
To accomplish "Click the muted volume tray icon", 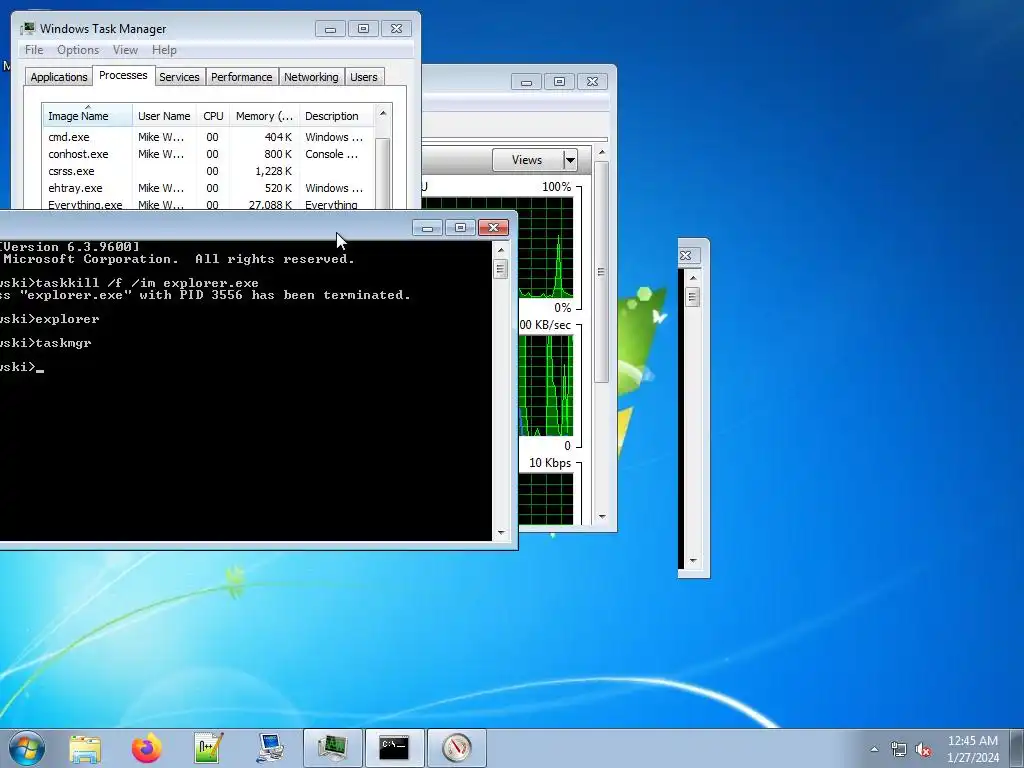I will pos(923,749).
